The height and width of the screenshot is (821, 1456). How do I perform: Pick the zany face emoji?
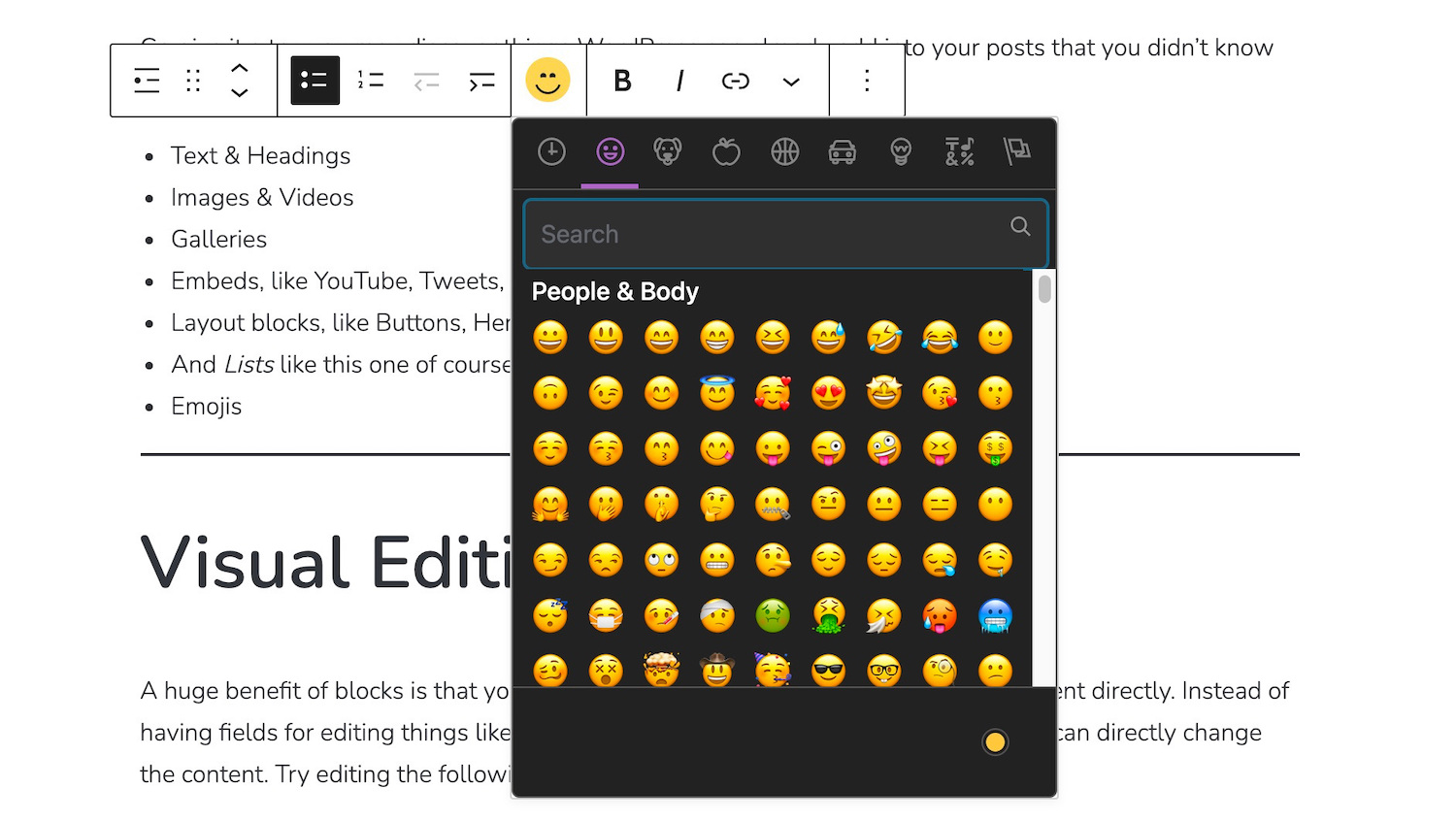884,448
